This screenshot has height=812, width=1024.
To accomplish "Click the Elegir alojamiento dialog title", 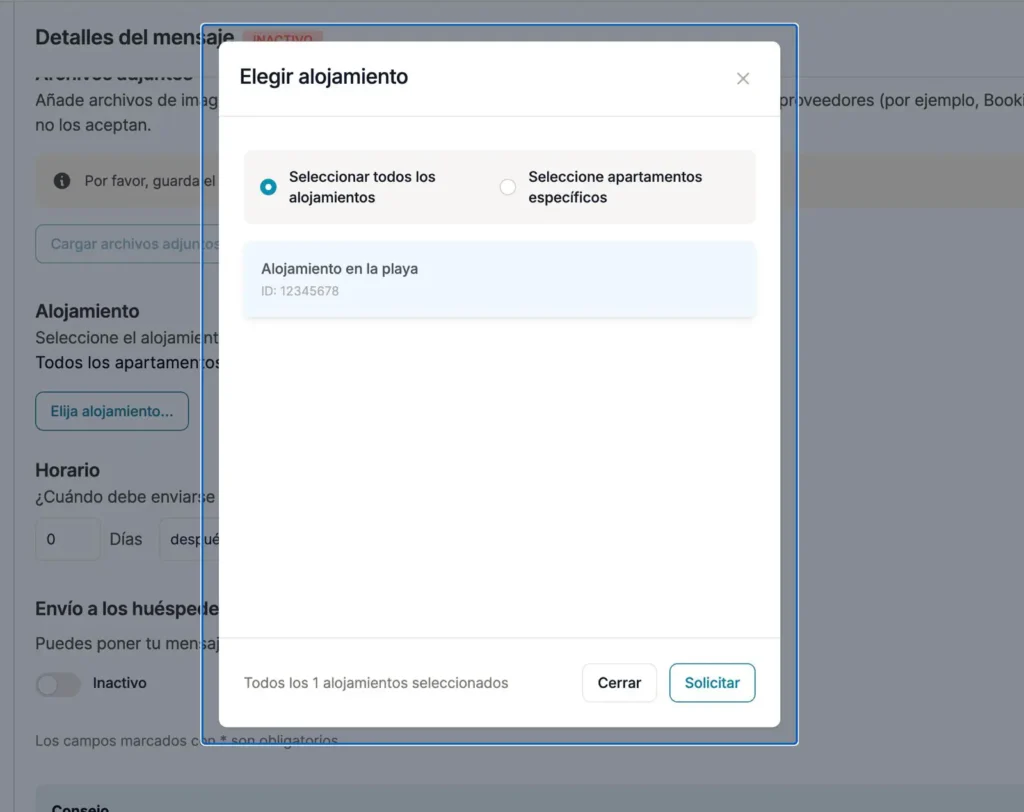I will 324,76.
